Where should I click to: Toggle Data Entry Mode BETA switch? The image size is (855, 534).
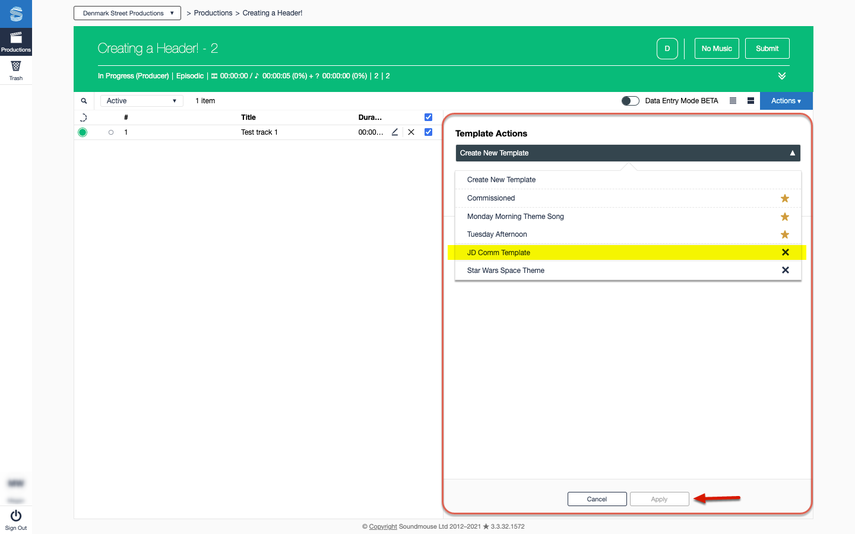[630, 101]
